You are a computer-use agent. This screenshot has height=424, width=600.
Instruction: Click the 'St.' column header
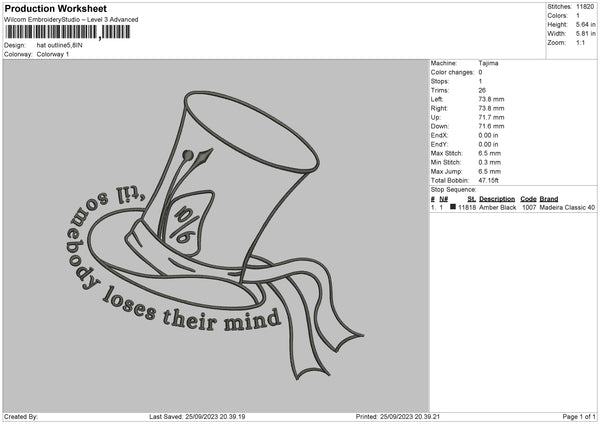tap(472, 199)
